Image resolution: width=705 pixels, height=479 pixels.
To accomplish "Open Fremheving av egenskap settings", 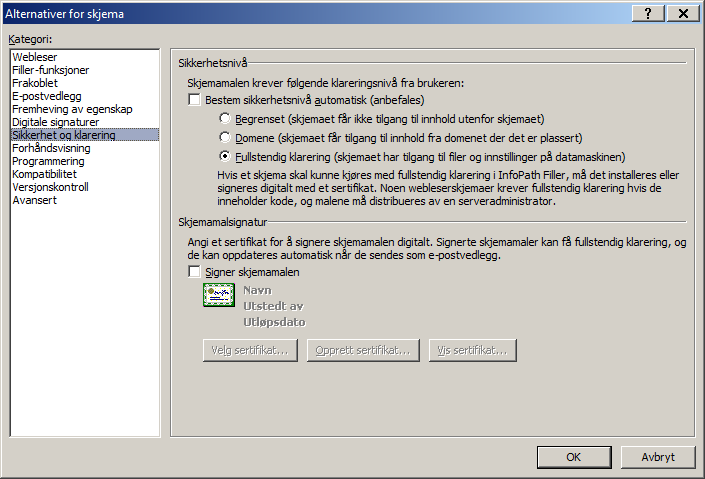I will pos(72,109).
